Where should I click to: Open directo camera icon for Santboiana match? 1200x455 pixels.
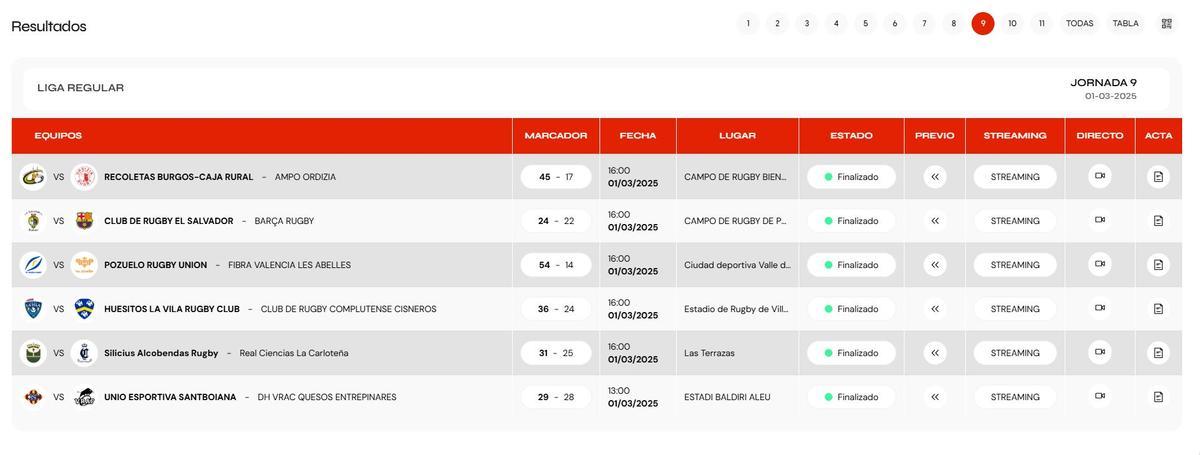point(1100,396)
